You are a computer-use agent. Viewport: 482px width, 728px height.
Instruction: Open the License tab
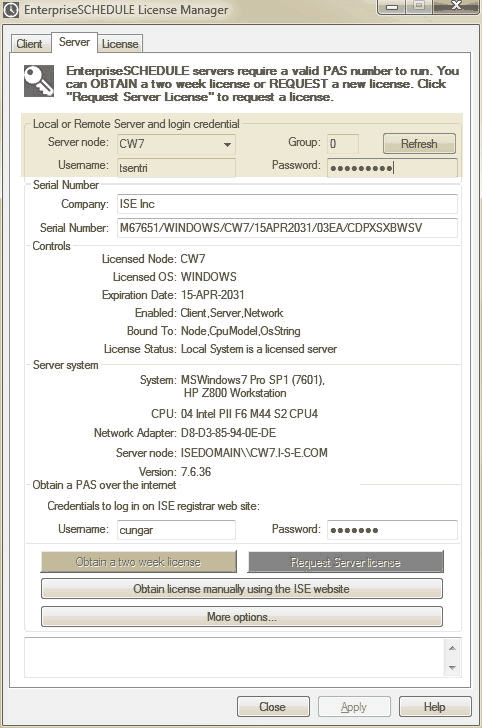pyautogui.click(x=120, y=44)
